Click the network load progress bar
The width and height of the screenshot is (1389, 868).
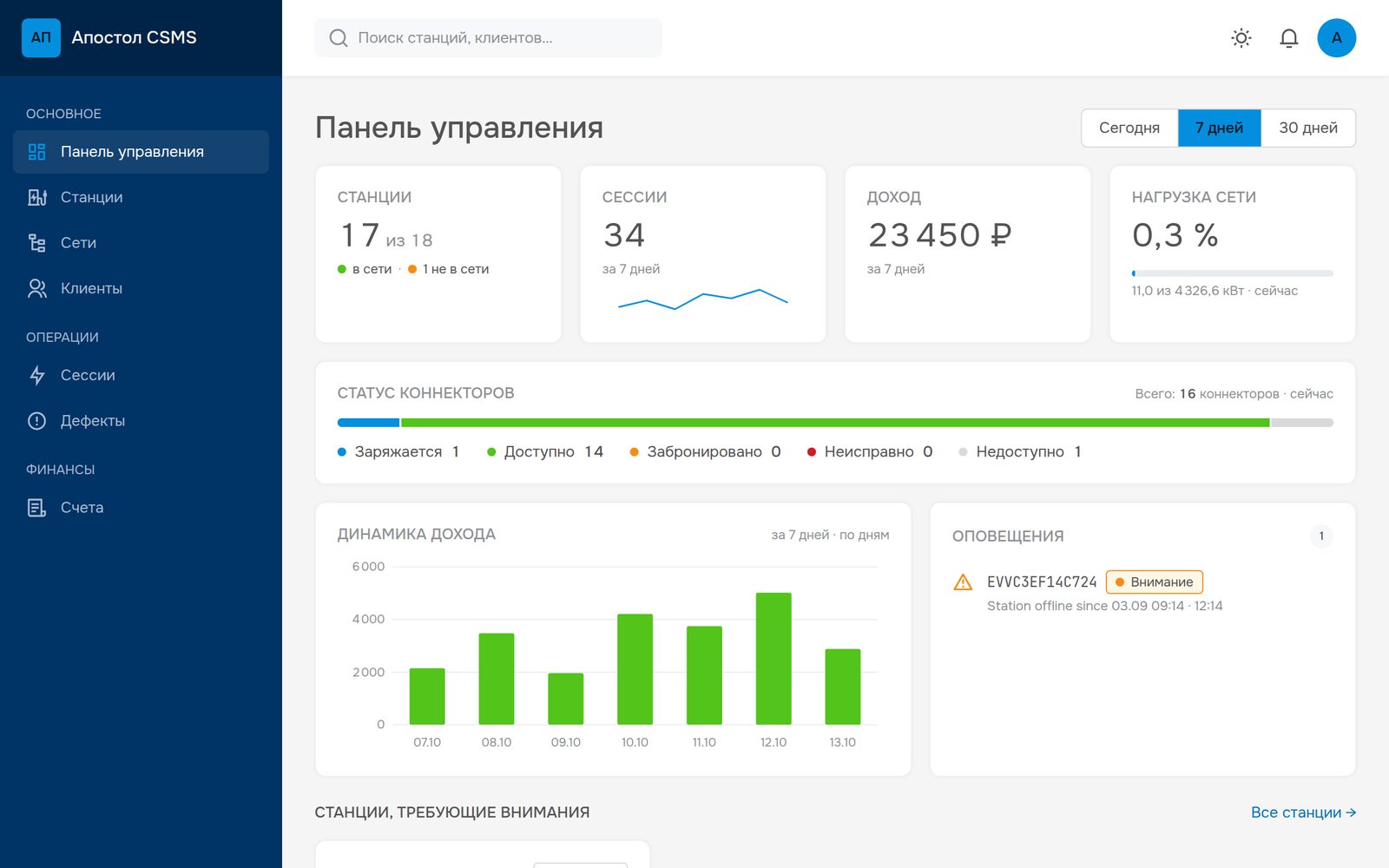pos(1232,273)
